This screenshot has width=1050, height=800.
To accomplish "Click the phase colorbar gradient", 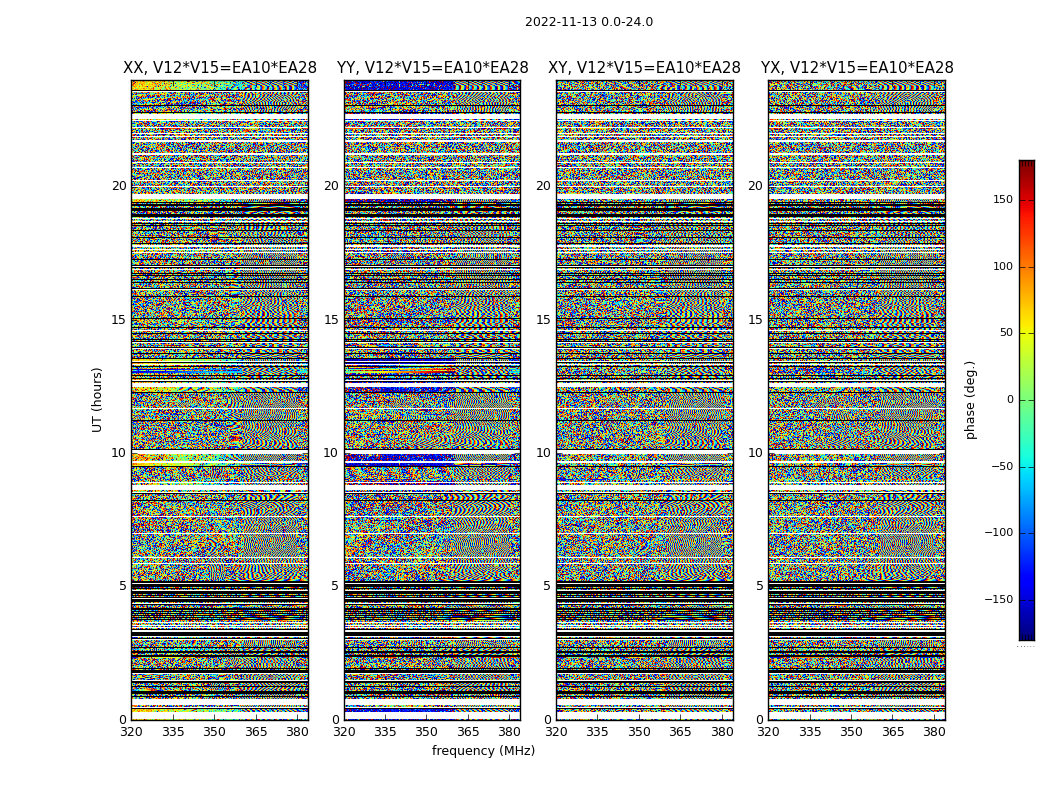I will [1026, 400].
